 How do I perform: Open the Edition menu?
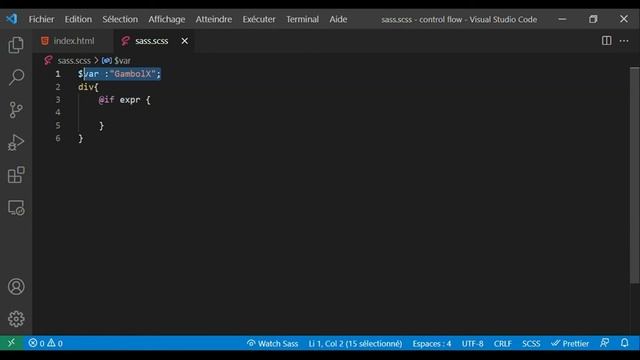point(78,19)
